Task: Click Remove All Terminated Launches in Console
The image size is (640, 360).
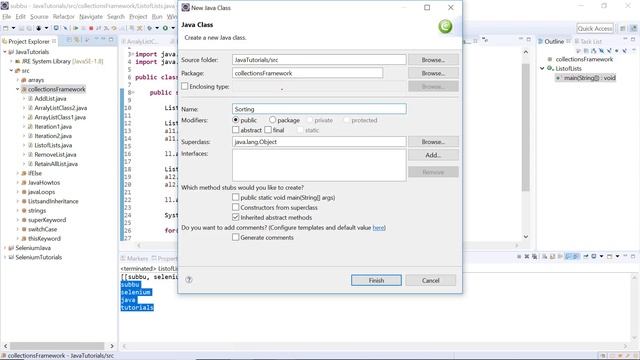Action: point(535,256)
